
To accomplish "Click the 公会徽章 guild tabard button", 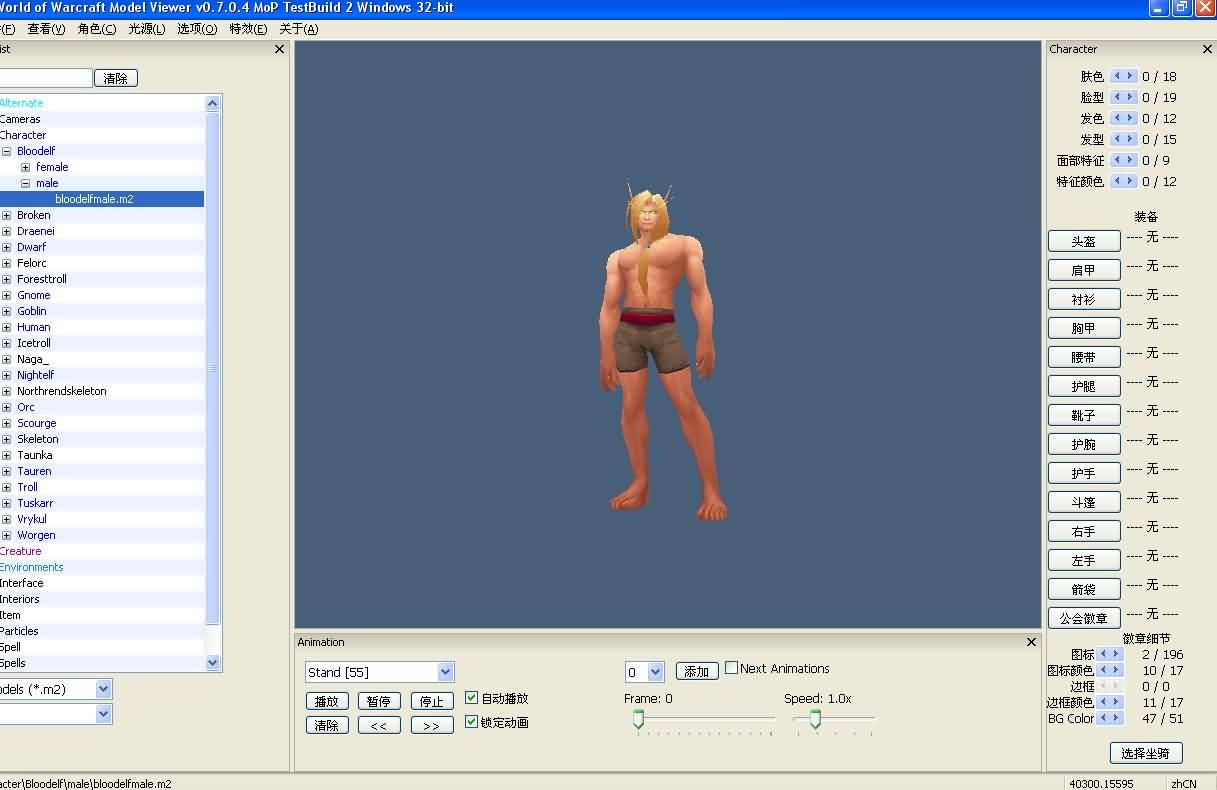I will pyautogui.click(x=1084, y=618).
